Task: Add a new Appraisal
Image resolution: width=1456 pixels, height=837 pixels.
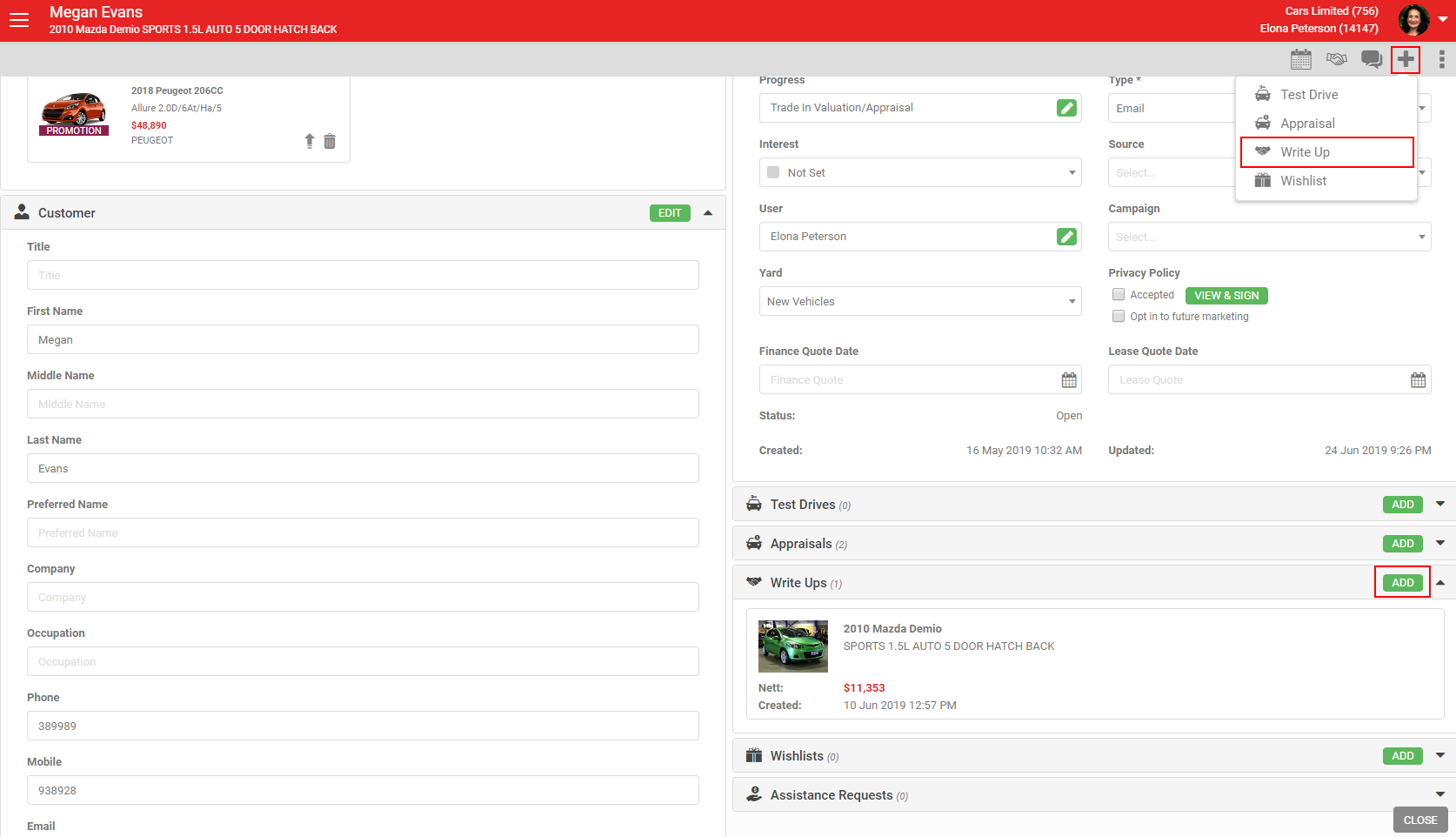Action: click(1403, 544)
